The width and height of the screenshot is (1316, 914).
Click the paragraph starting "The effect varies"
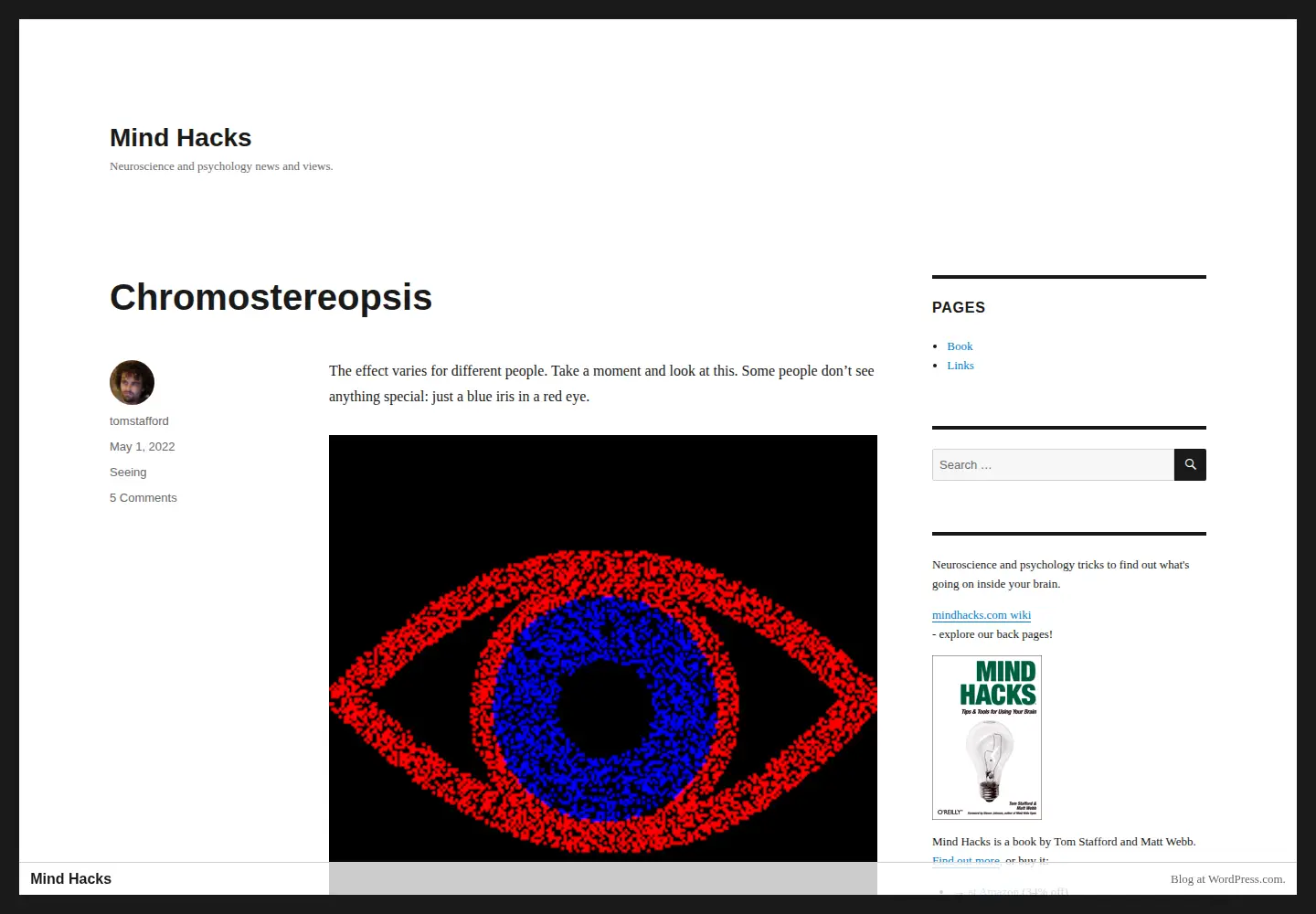tap(601, 384)
